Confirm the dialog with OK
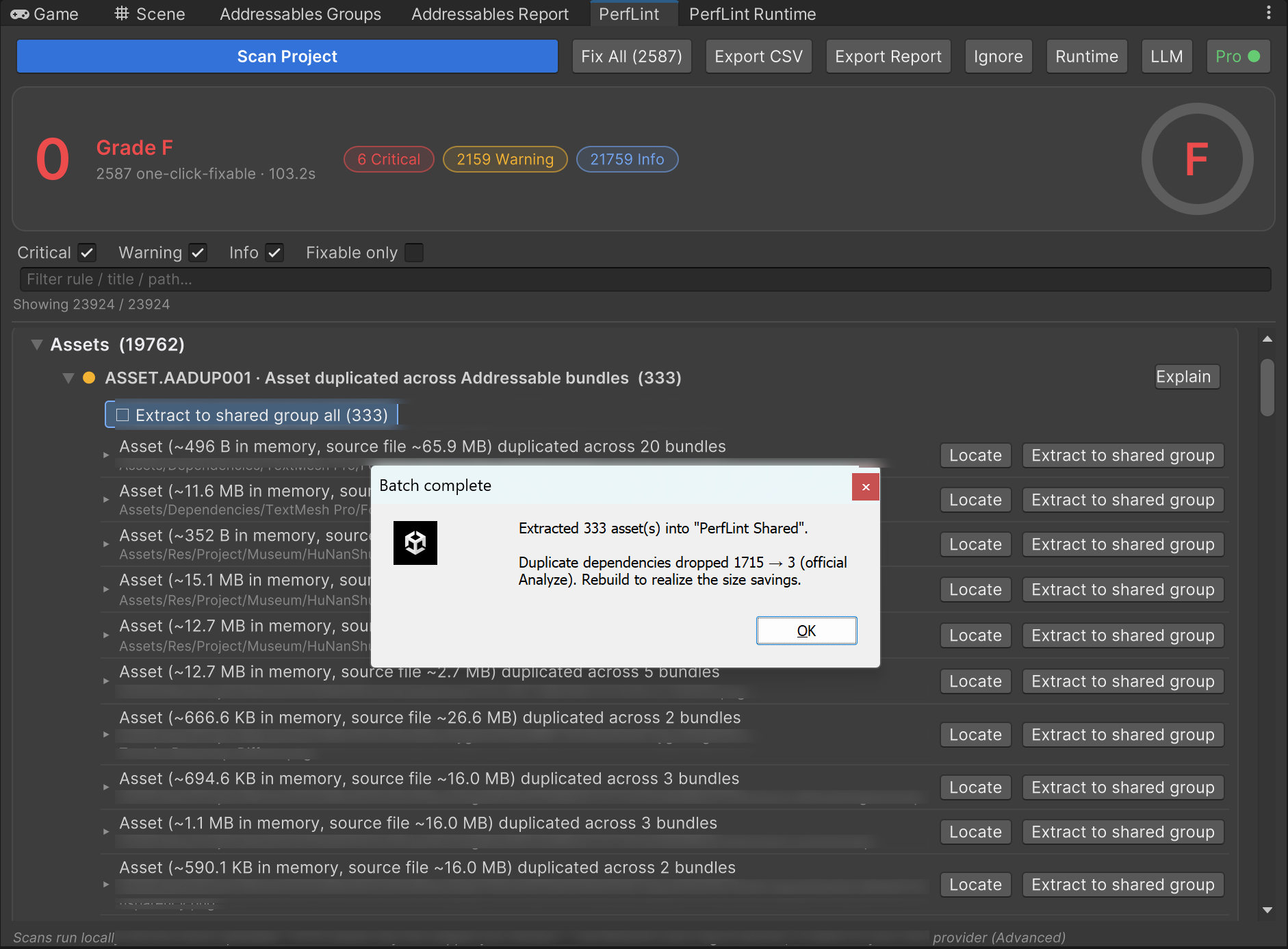 [x=806, y=631]
